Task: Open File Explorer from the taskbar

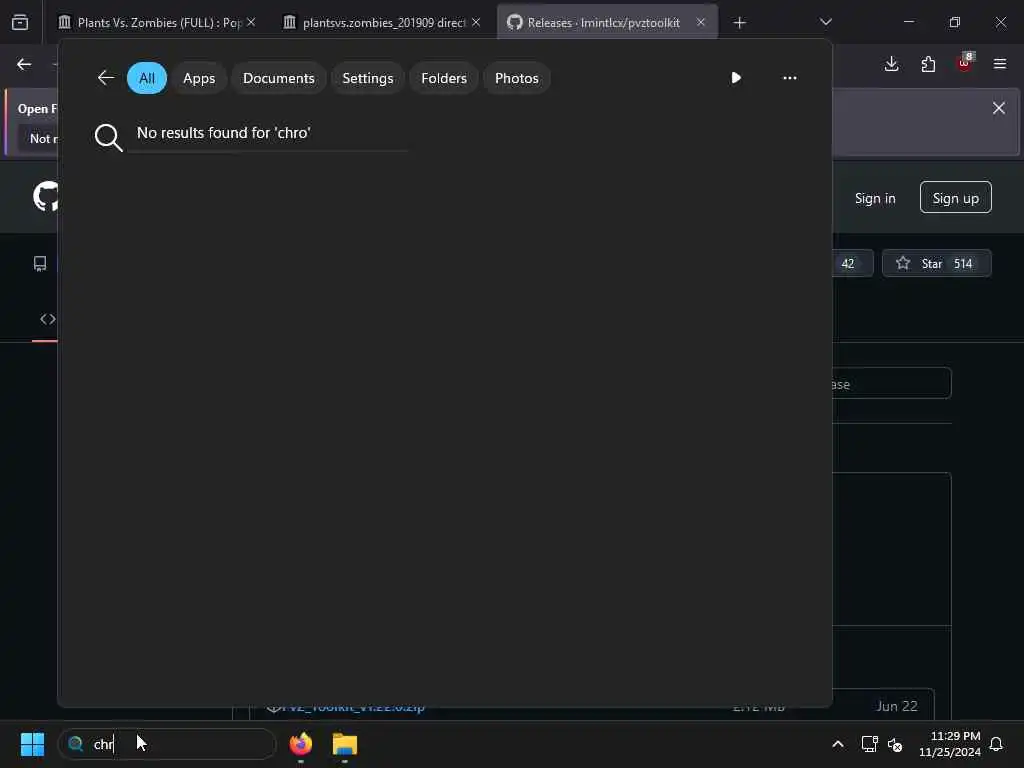Action: tap(345, 744)
